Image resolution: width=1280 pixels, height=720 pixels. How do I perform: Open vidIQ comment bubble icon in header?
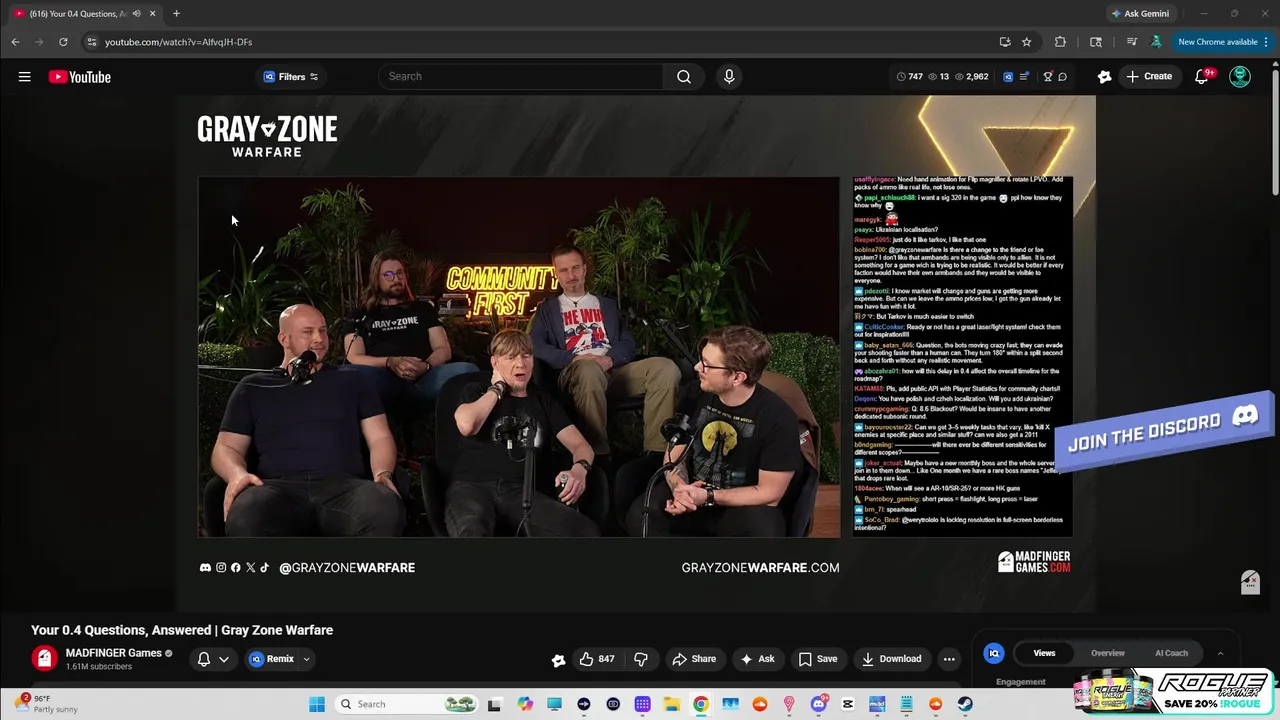(x=1063, y=76)
